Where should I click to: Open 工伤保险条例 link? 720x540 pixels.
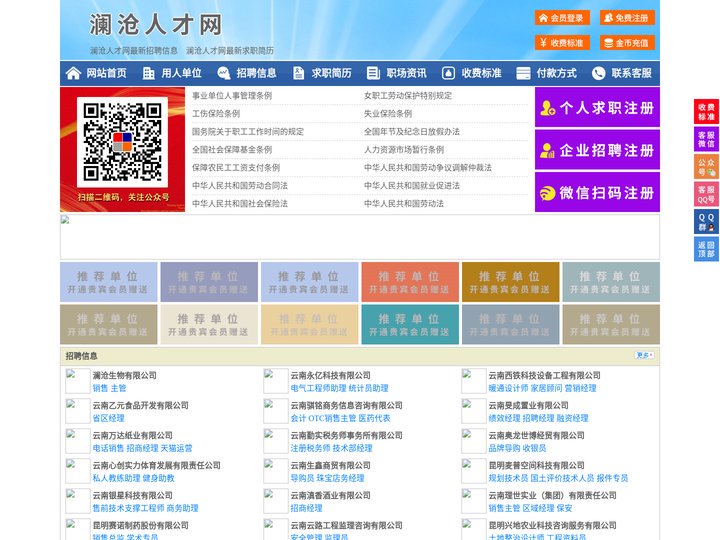tap(216, 113)
